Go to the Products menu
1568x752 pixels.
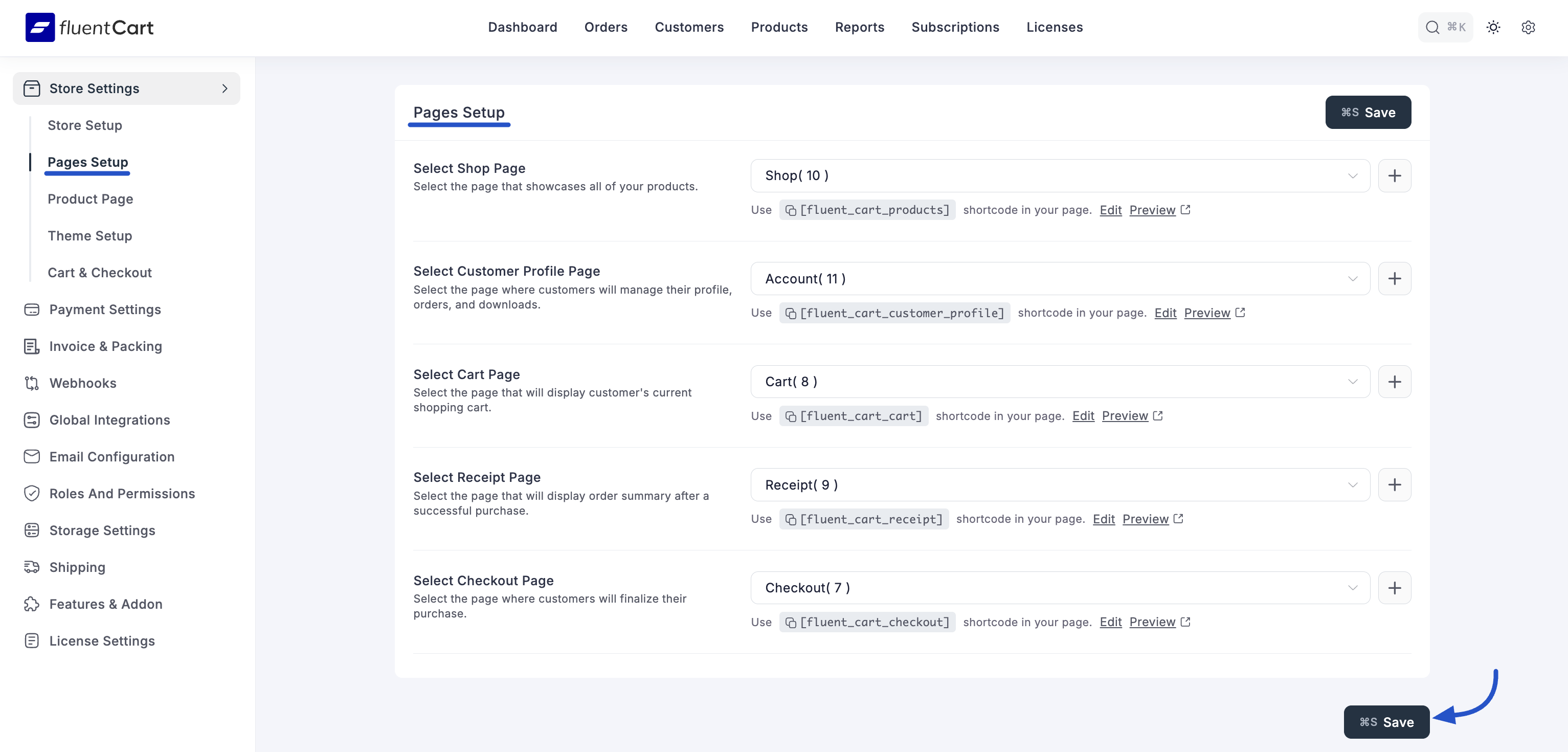(x=778, y=28)
